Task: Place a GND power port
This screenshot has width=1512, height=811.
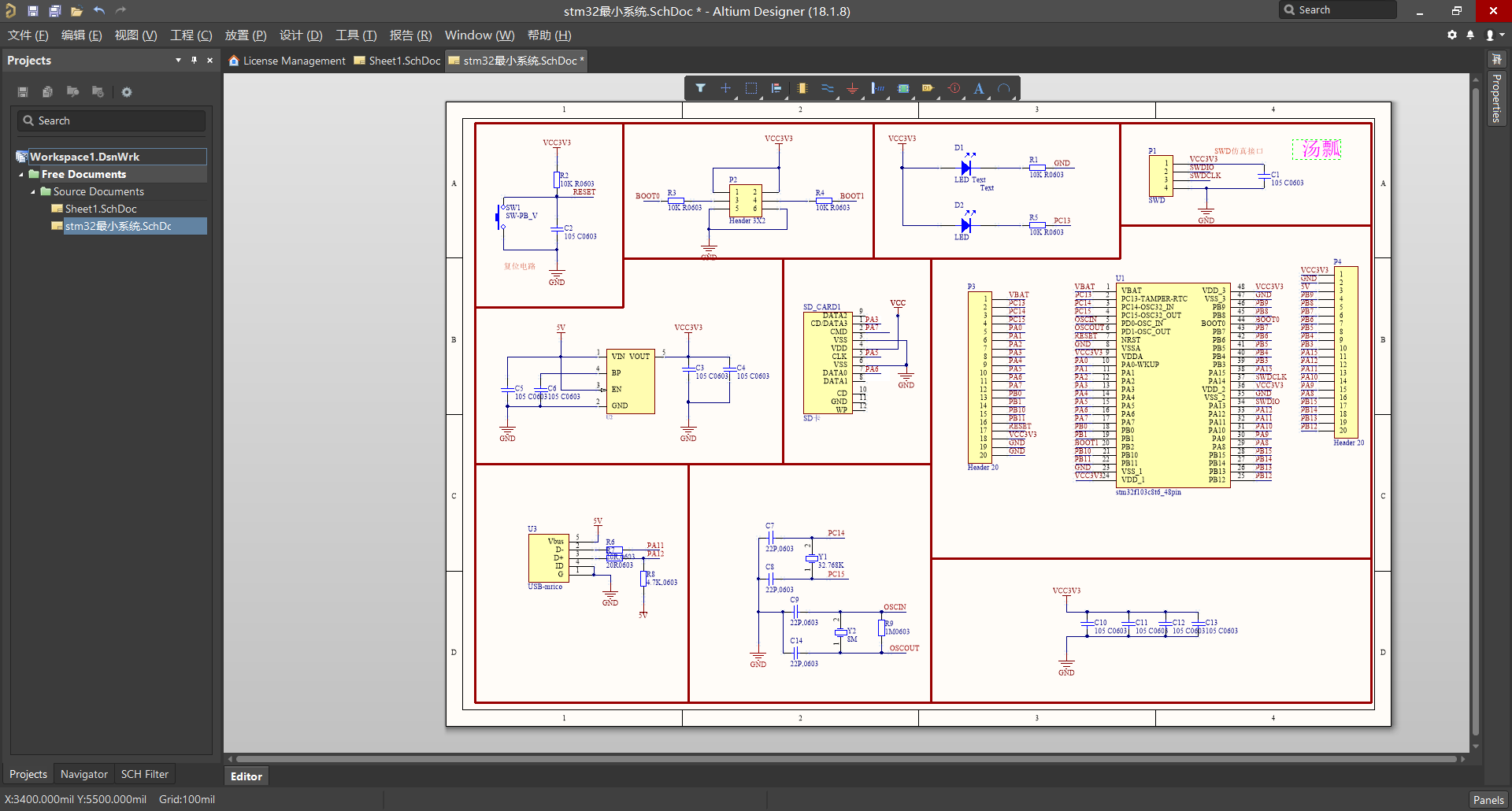Action: point(852,88)
